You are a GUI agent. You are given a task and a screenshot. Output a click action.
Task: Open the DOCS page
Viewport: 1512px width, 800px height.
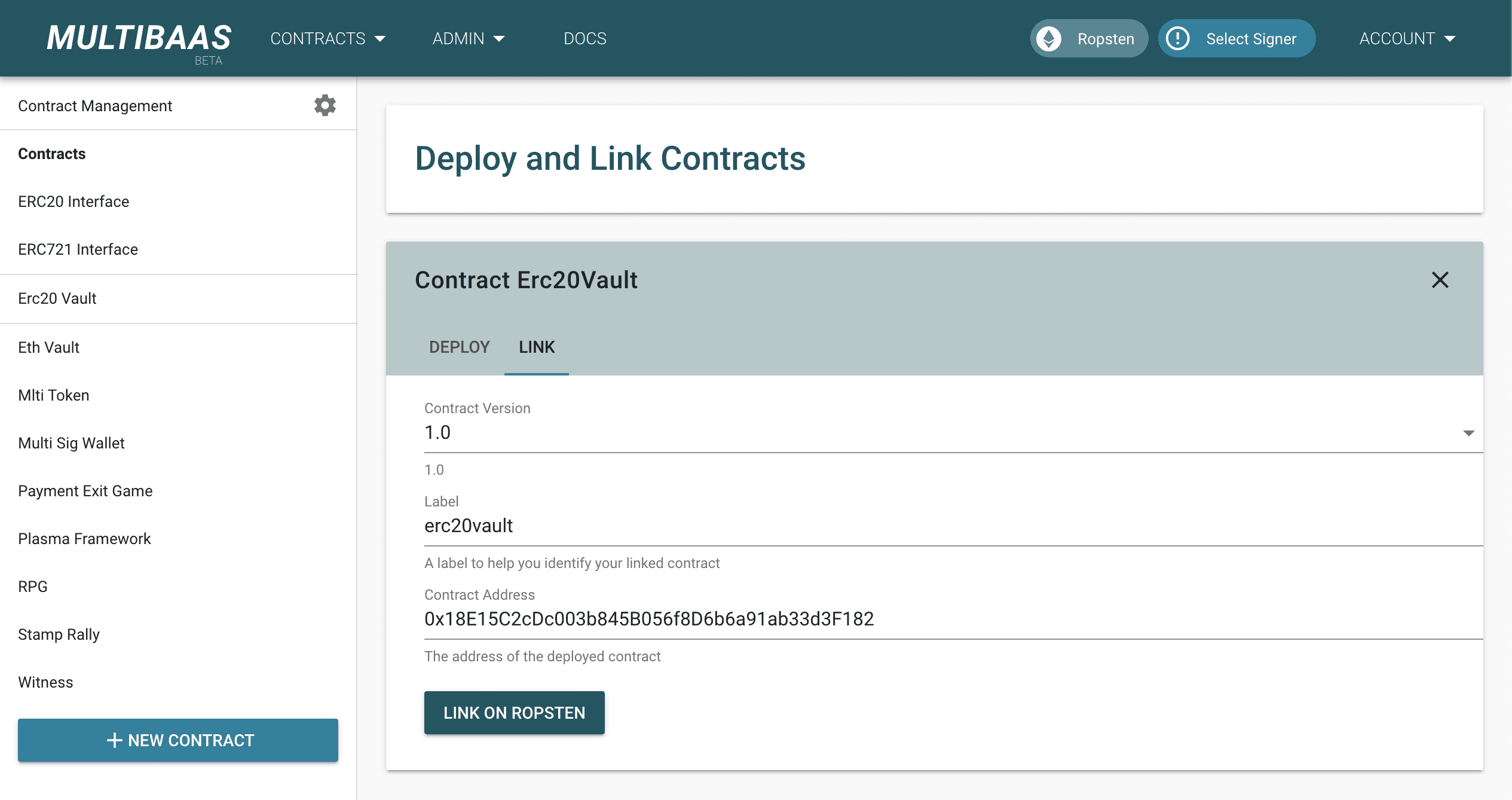point(586,38)
